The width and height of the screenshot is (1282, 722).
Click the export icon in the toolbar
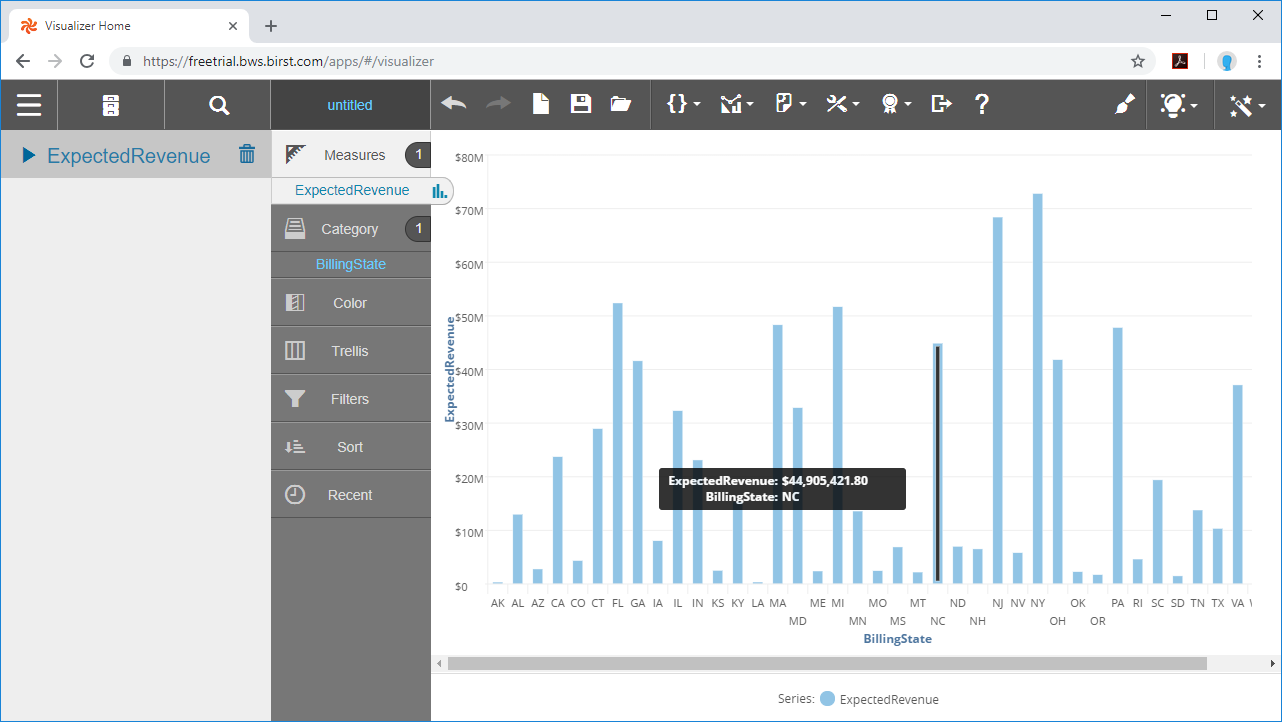coord(938,103)
